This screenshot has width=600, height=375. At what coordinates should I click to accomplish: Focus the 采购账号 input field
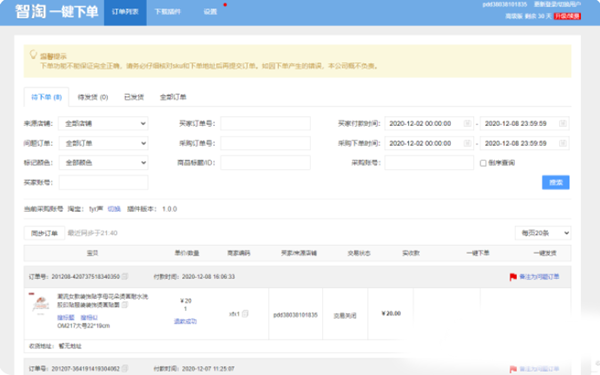pyautogui.click(x=429, y=163)
